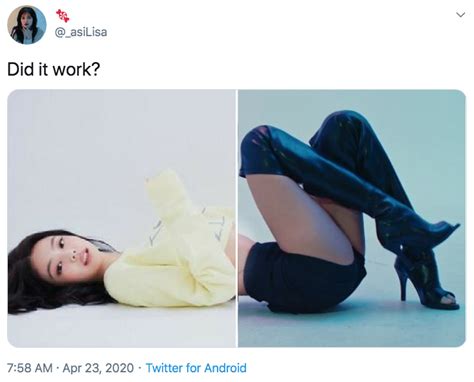Click the Apr 23, 2020 date
Image resolution: width=474 pixels, height=382 pixels.
98,368
